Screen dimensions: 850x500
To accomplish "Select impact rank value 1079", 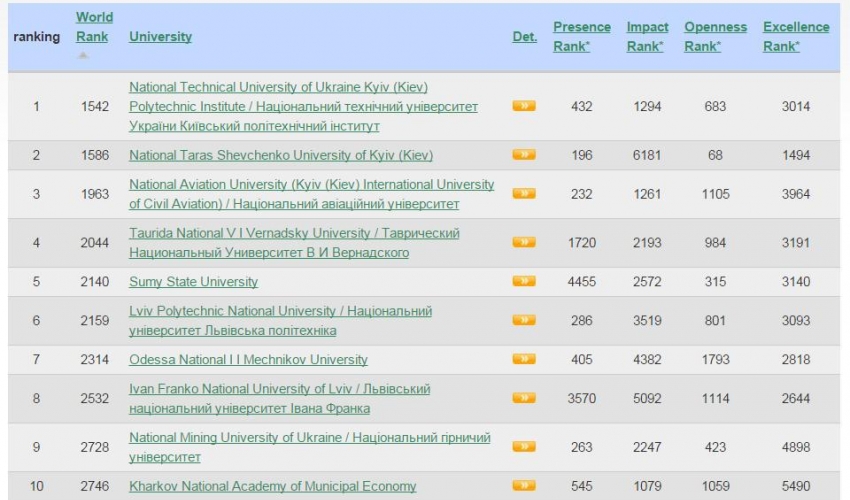I will coord(647,486).
